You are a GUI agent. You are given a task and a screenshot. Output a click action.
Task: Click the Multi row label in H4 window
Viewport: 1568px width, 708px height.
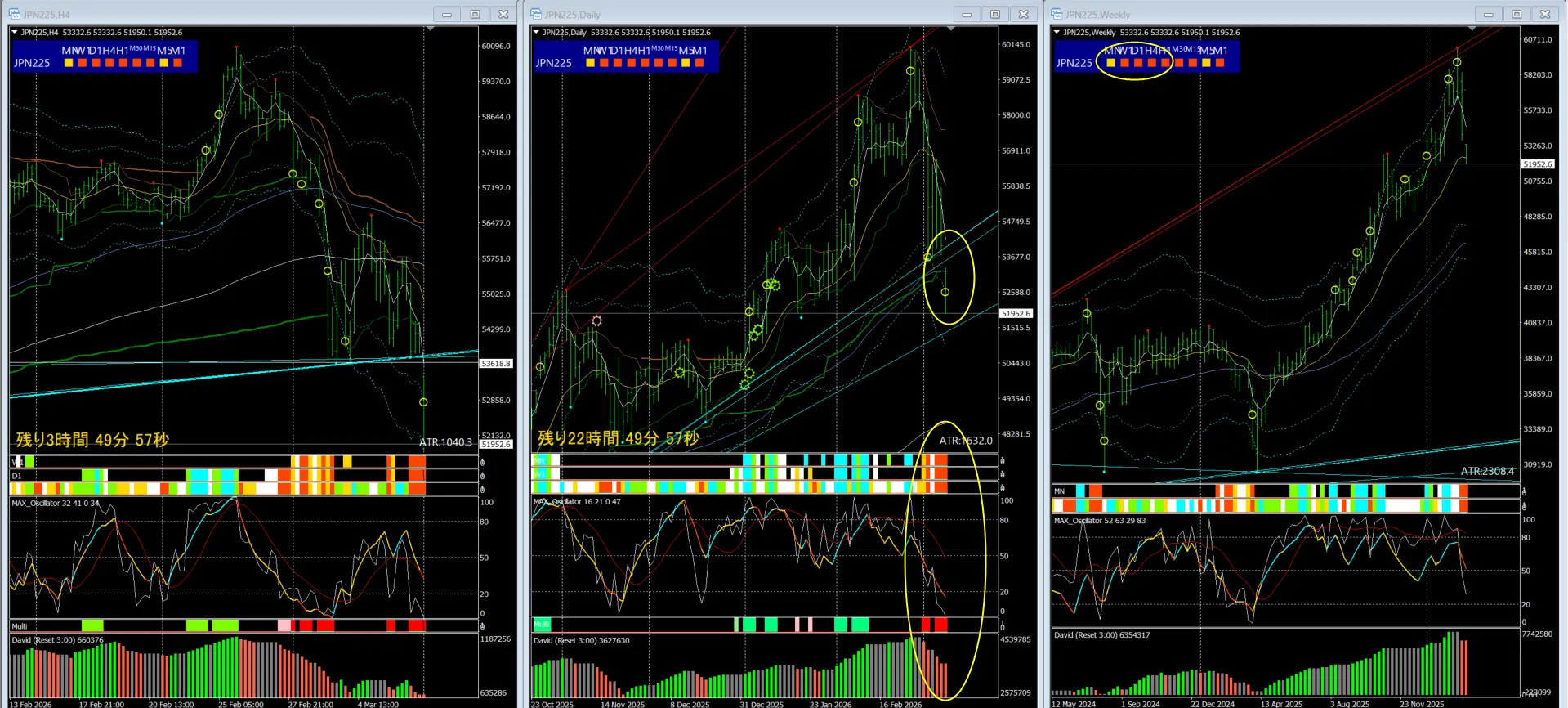pos(19,626)
